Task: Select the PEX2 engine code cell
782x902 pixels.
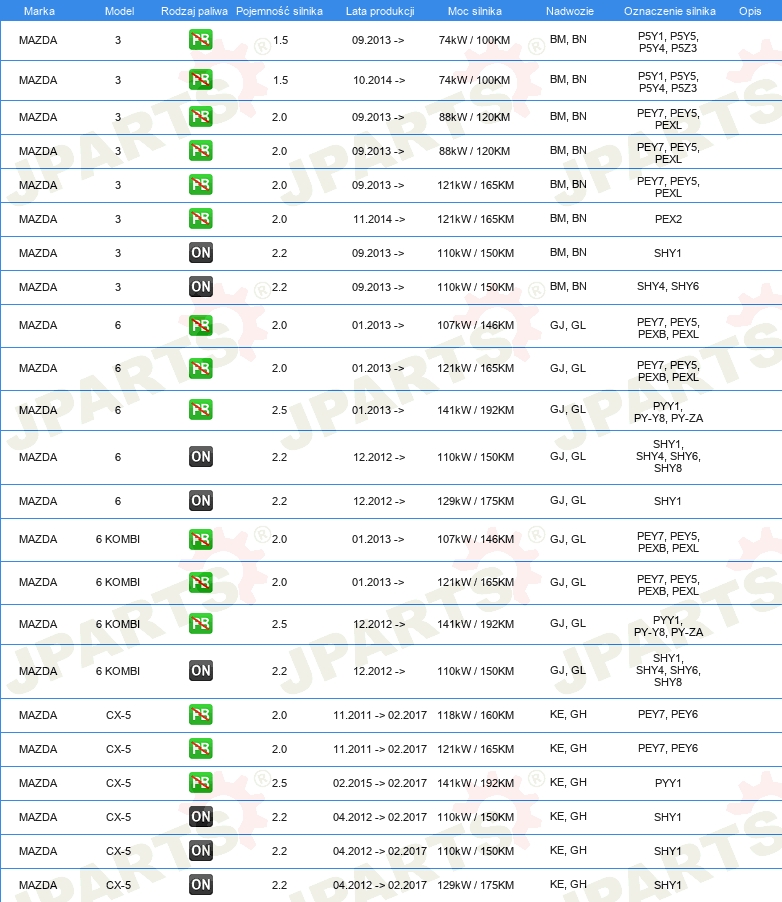Action: pos(668,219)
